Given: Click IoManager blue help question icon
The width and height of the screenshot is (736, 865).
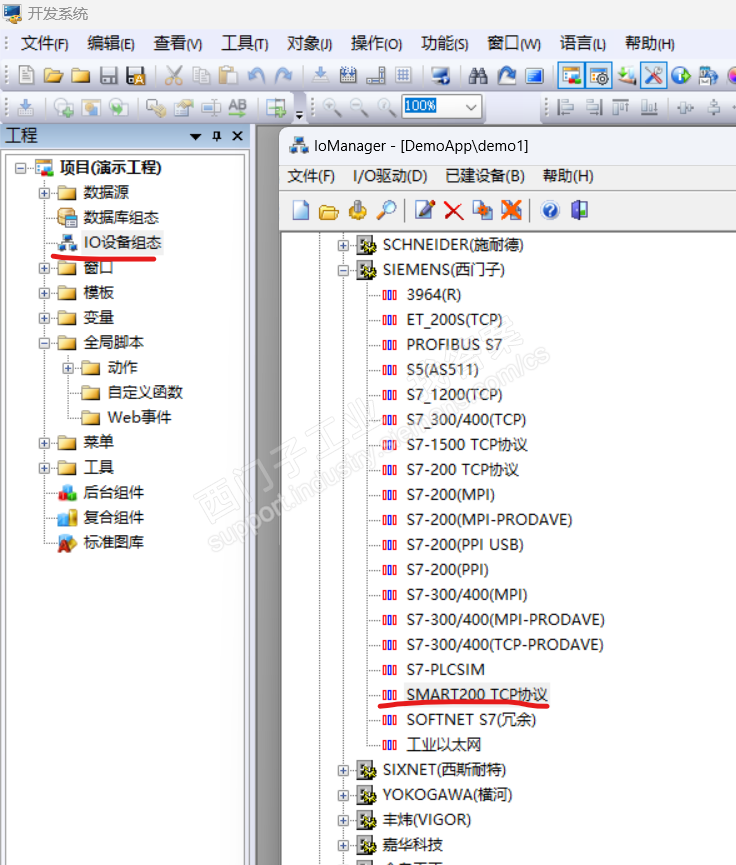Looking at the screenshot, I should (x=550, y=210).
